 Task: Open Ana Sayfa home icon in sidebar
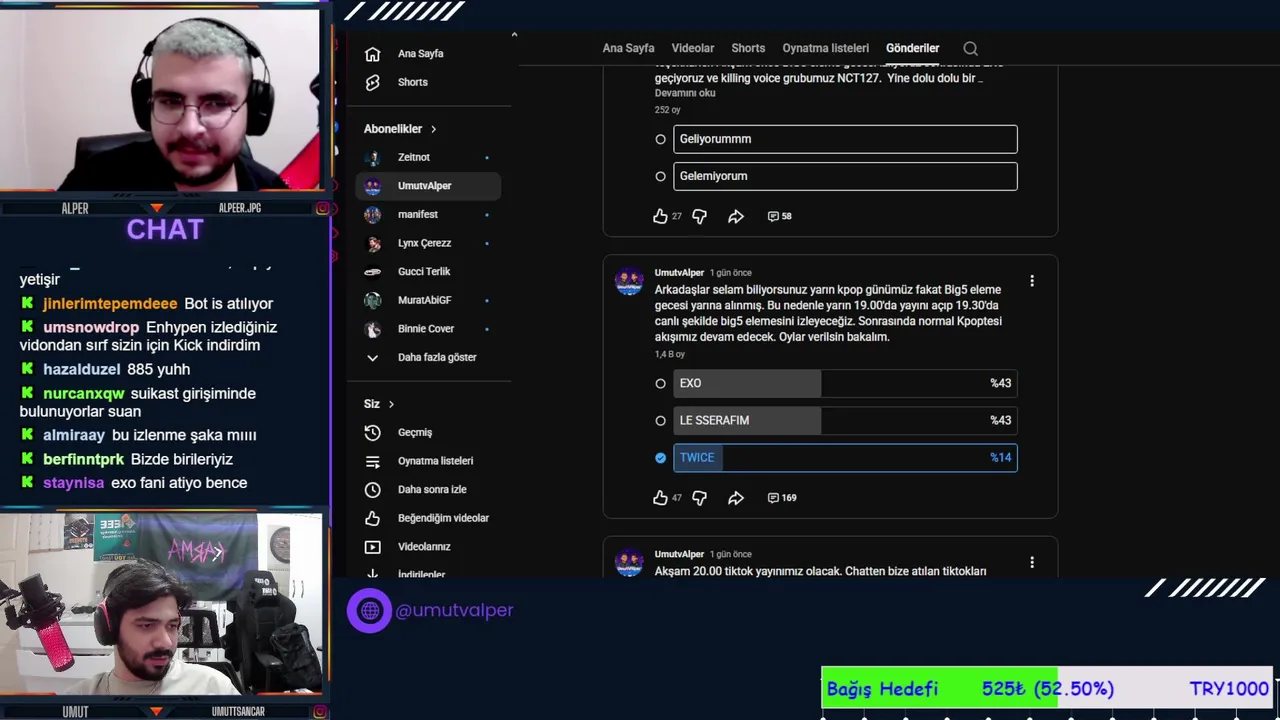[x=373, y=54]
